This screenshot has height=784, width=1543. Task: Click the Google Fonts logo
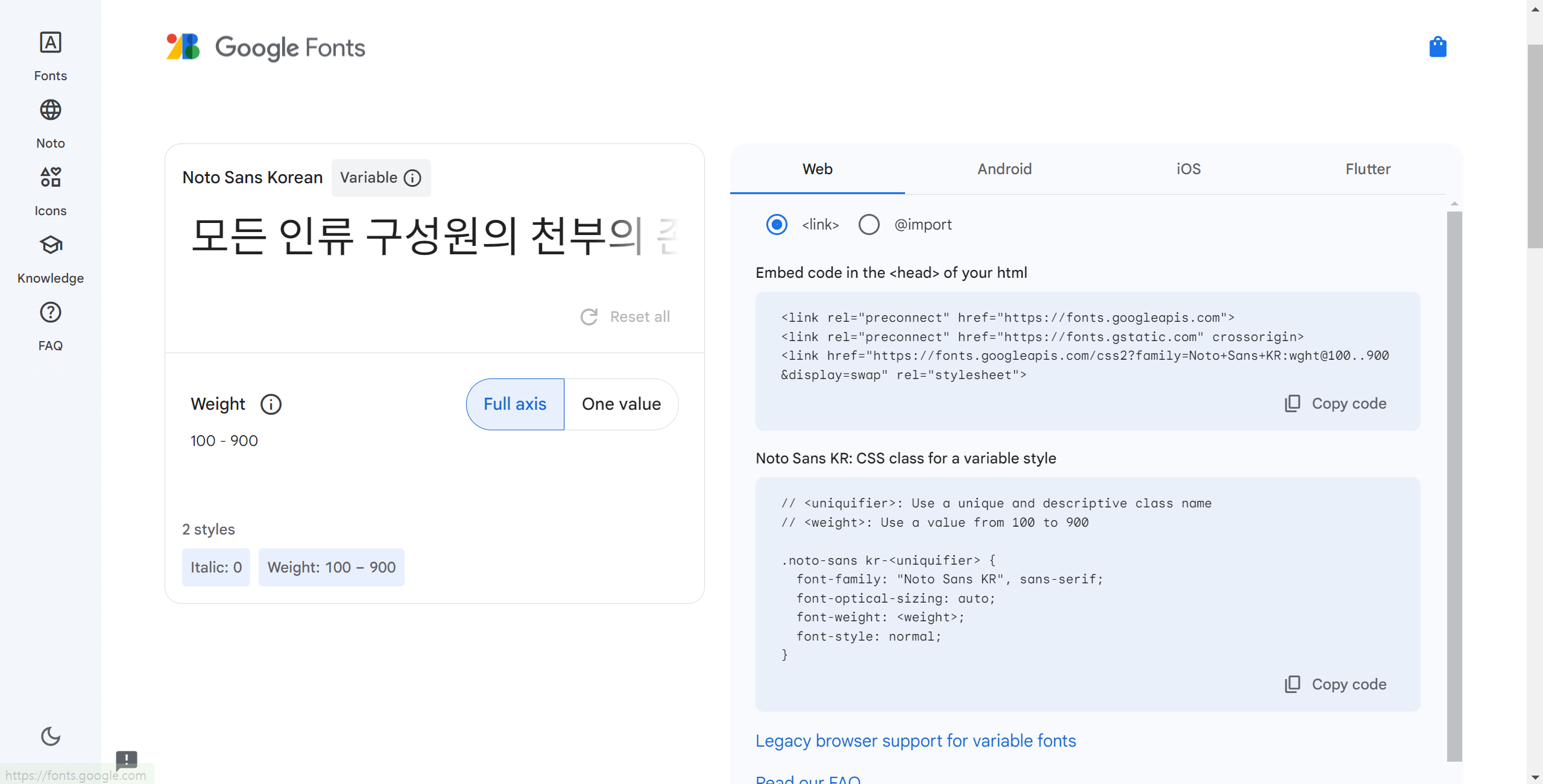click(x=266, y=48)
